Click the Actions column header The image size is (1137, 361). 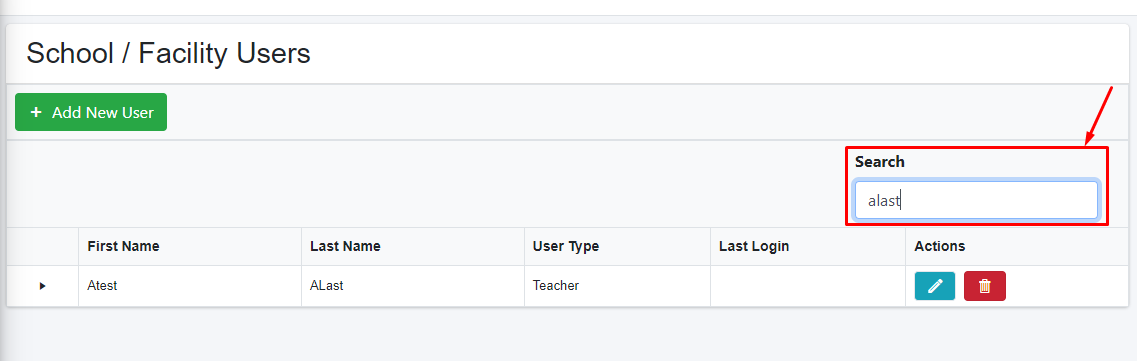click(940, 246)
